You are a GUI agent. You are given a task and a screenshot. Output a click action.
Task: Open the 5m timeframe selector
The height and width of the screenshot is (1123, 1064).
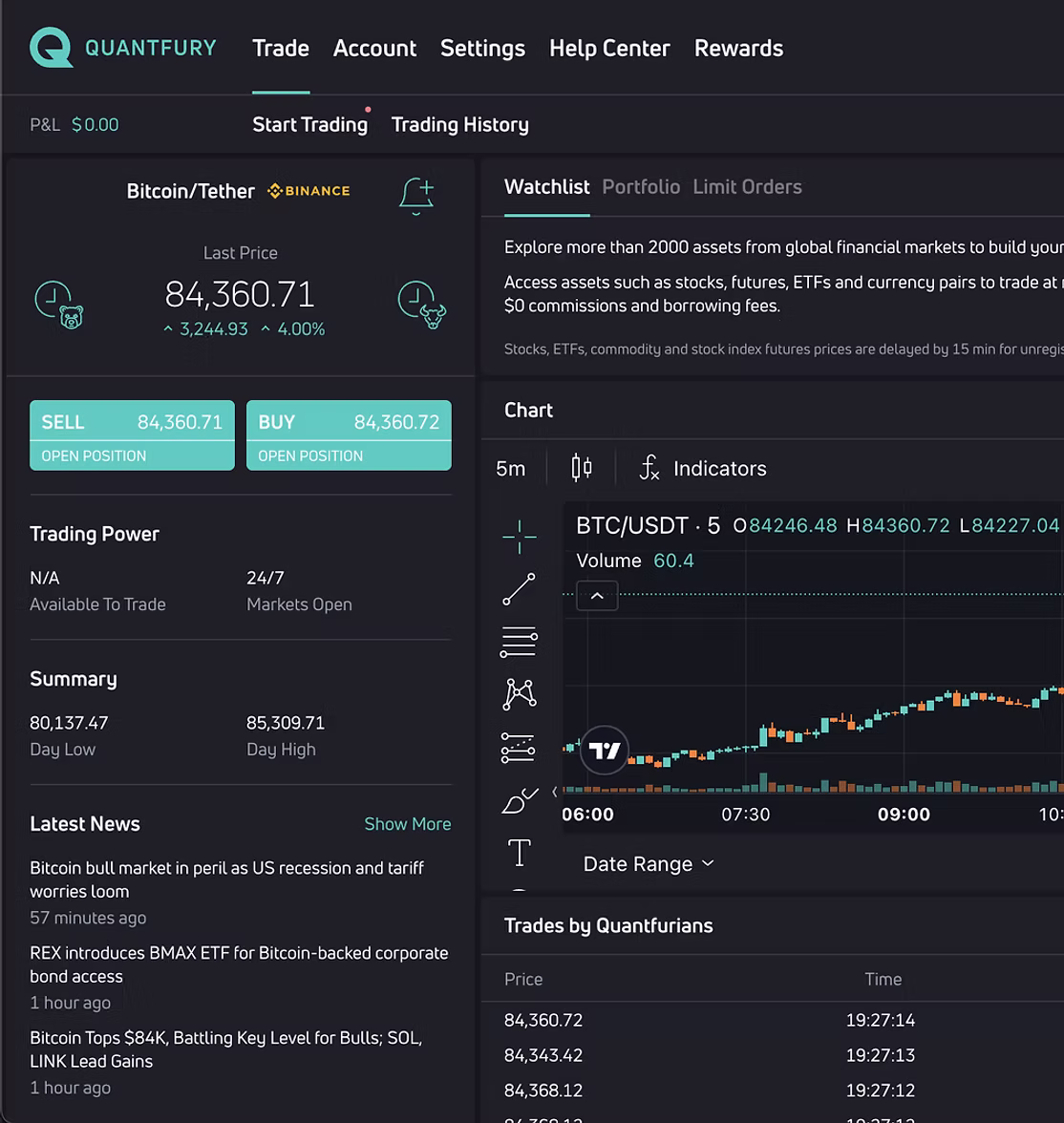pos(511,468)
